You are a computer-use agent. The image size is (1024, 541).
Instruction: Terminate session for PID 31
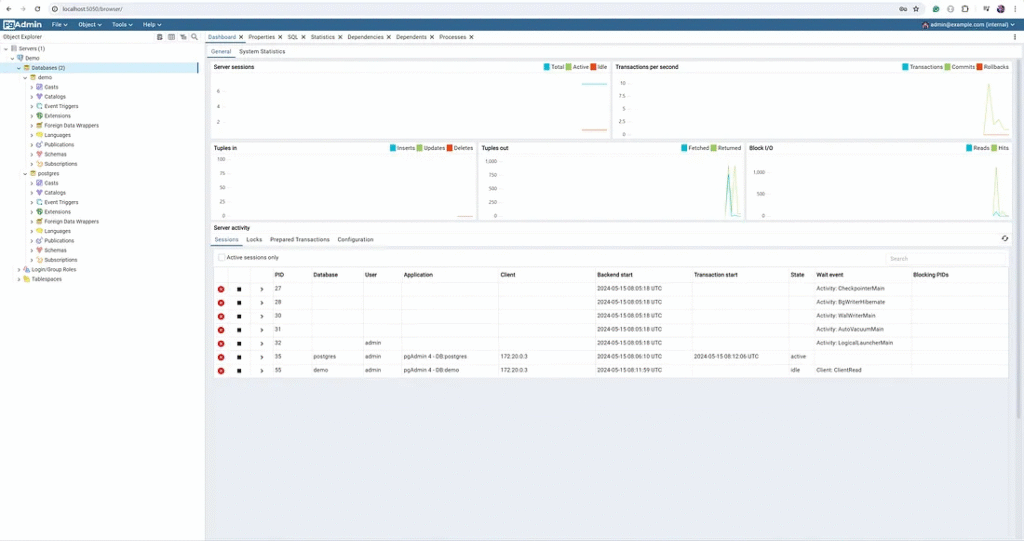pyautogui.click(x=221, y=330)
